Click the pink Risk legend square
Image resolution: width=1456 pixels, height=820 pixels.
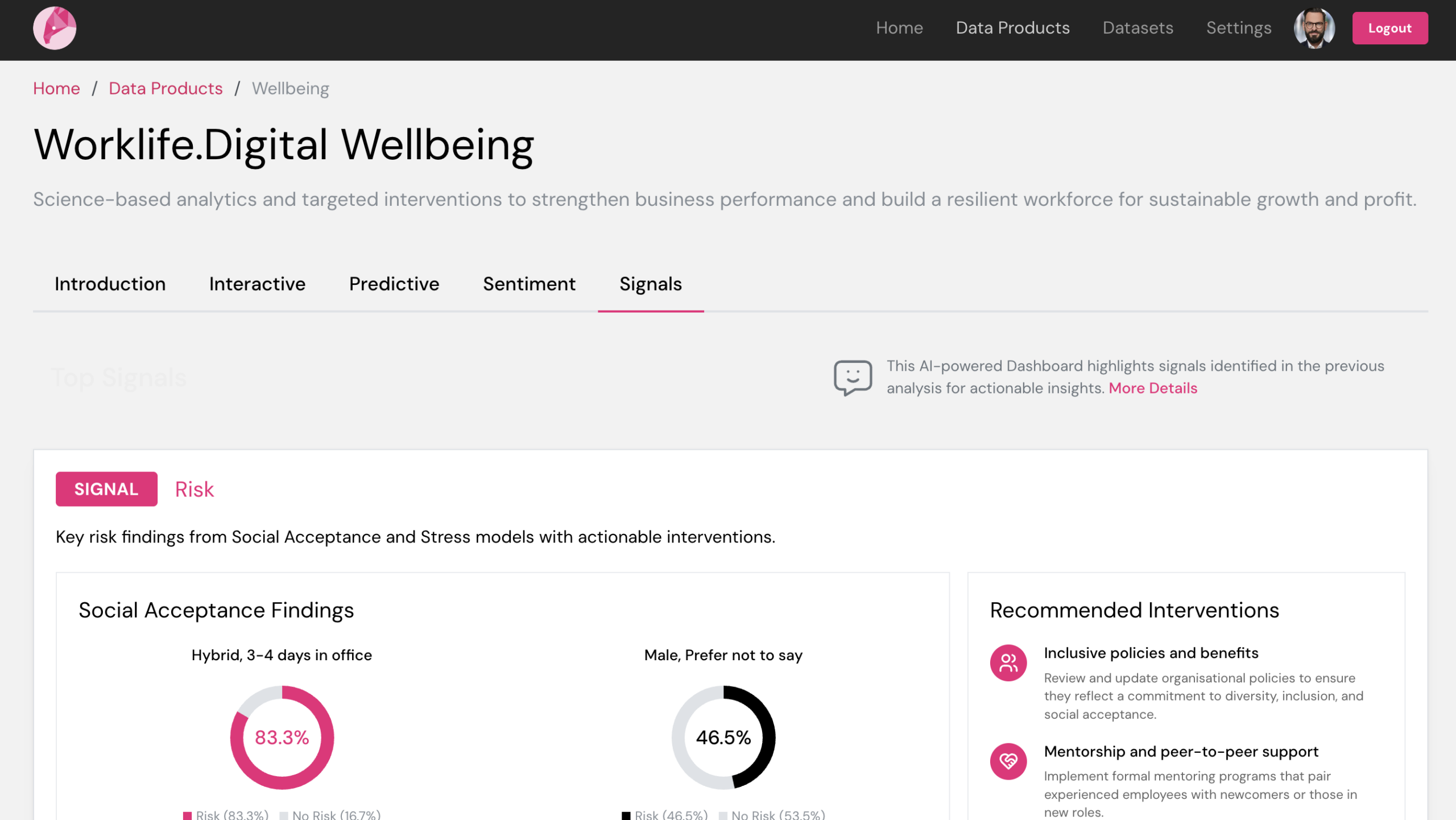188,815
